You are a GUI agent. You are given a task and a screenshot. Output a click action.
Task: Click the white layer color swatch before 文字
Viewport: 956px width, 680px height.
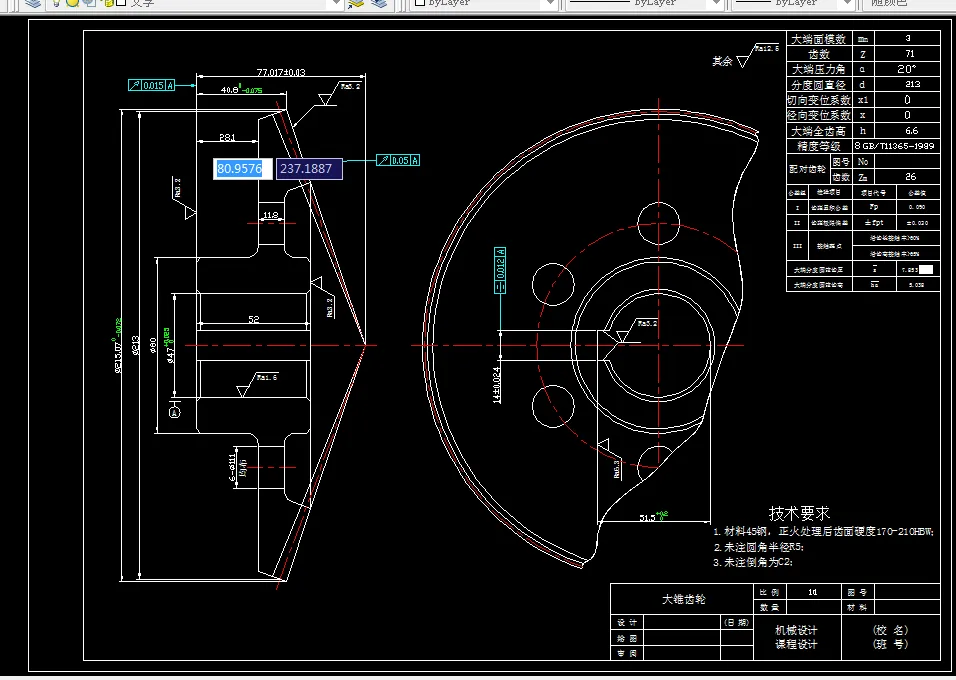point(121,3)
